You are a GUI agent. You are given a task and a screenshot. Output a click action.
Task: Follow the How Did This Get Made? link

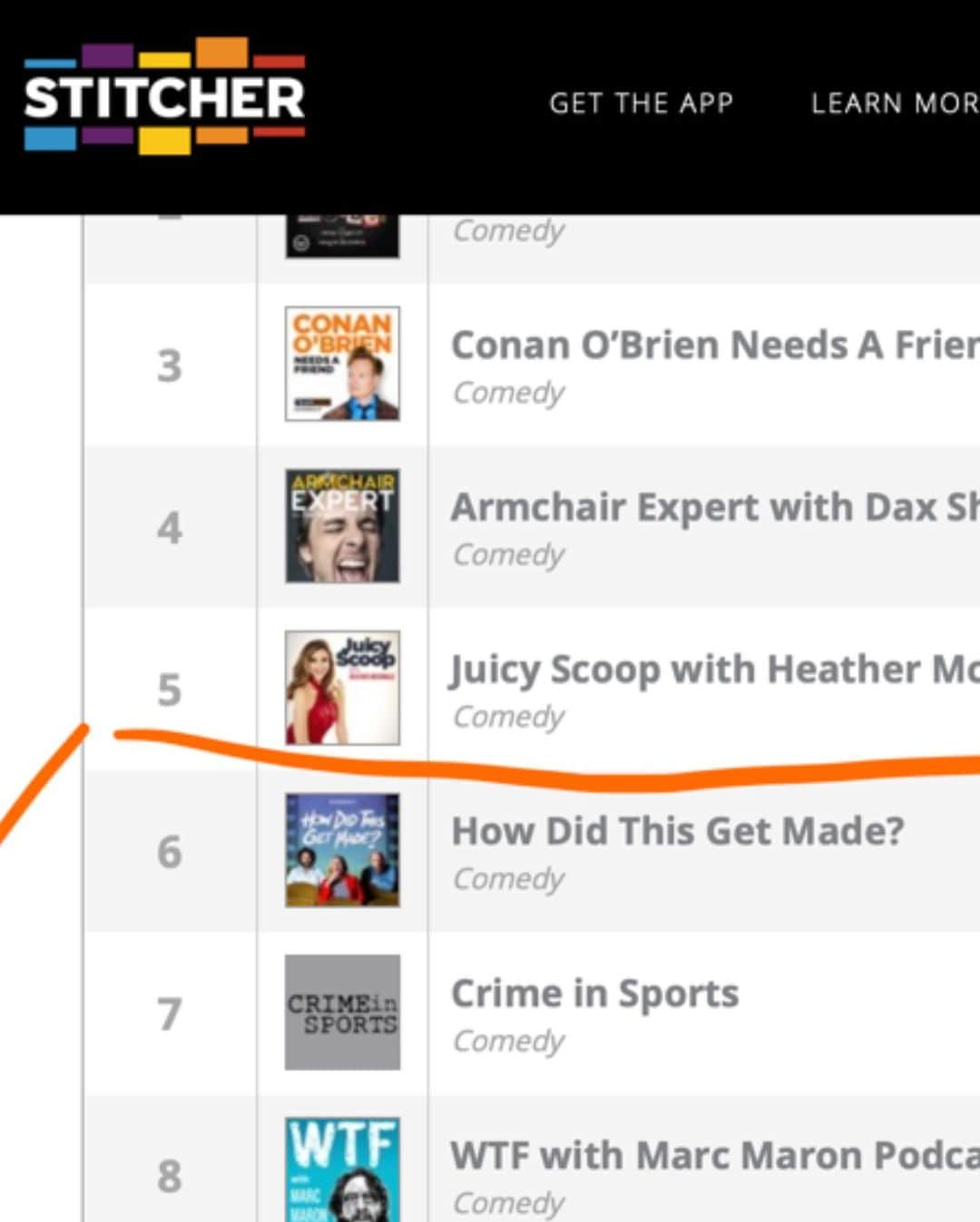678,831
